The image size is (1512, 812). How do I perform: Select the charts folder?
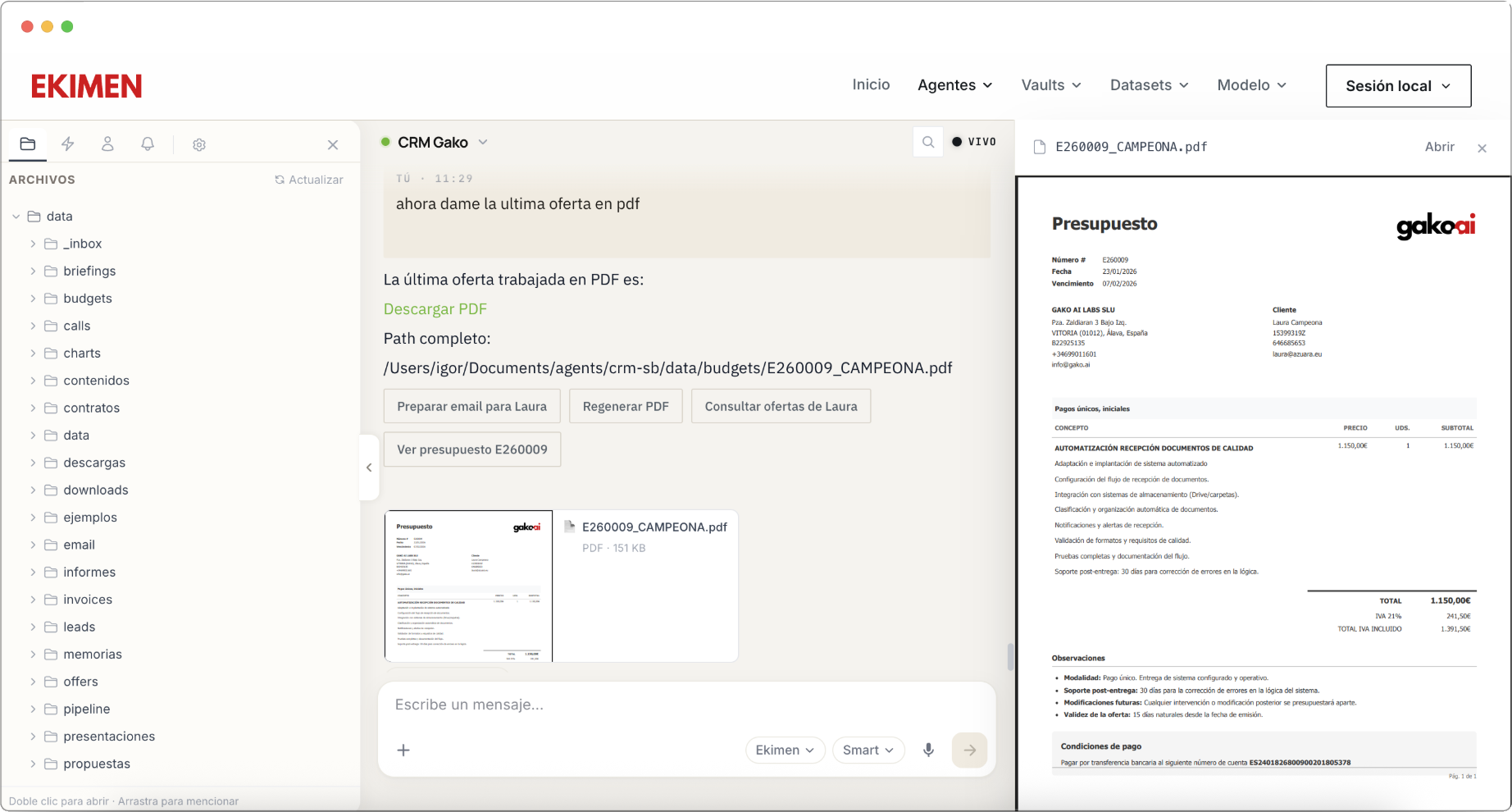(82, 354)
